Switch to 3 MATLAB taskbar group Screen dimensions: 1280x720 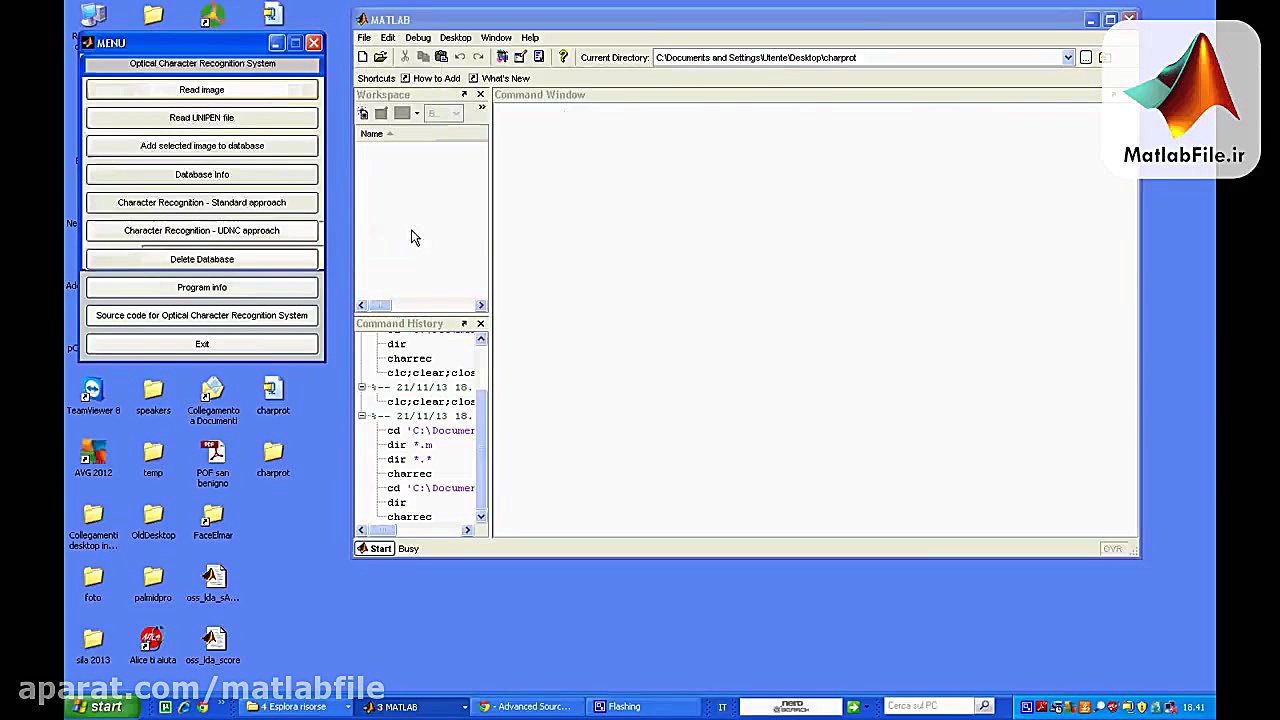412,707
